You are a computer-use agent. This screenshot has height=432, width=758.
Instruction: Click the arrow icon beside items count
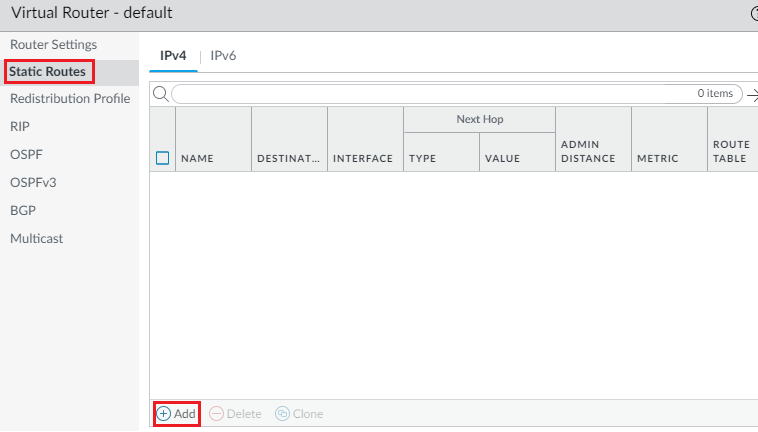(x=750, y=94)
